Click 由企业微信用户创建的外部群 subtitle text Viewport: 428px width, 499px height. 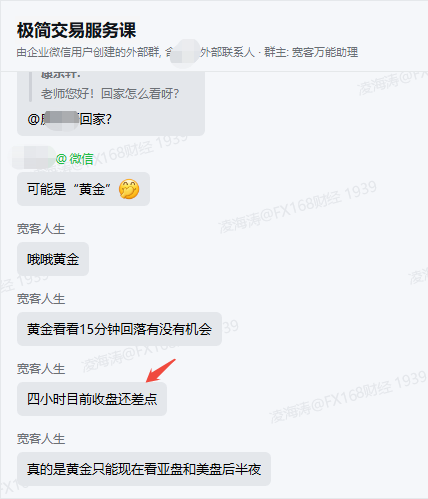click(x=88, y=52)
